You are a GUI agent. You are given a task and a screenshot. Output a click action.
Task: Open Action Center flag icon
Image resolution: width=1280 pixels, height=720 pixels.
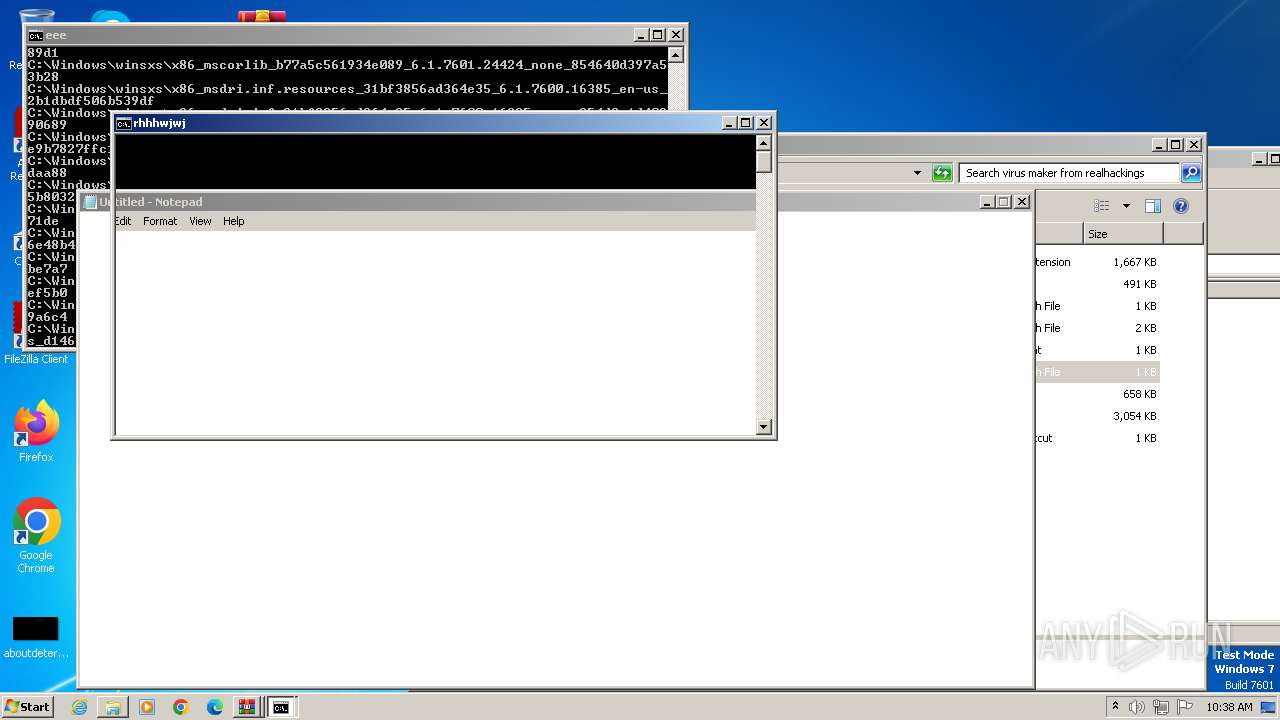coord(1184,707)
